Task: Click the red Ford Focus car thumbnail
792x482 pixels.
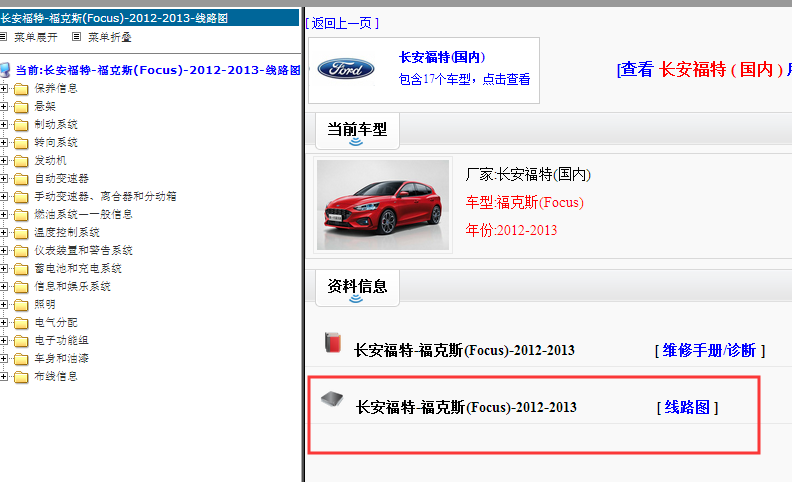Action: click(x=383, y=205)
